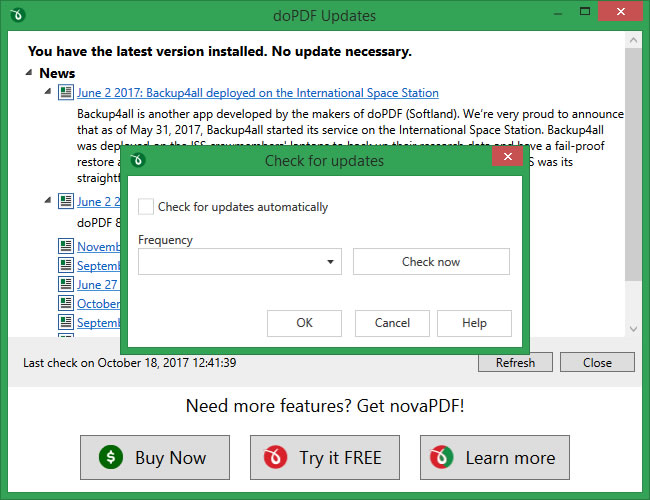650x500 pixels.
Task: Refresh the doPDF Updates news
Action: pos(515,363)
